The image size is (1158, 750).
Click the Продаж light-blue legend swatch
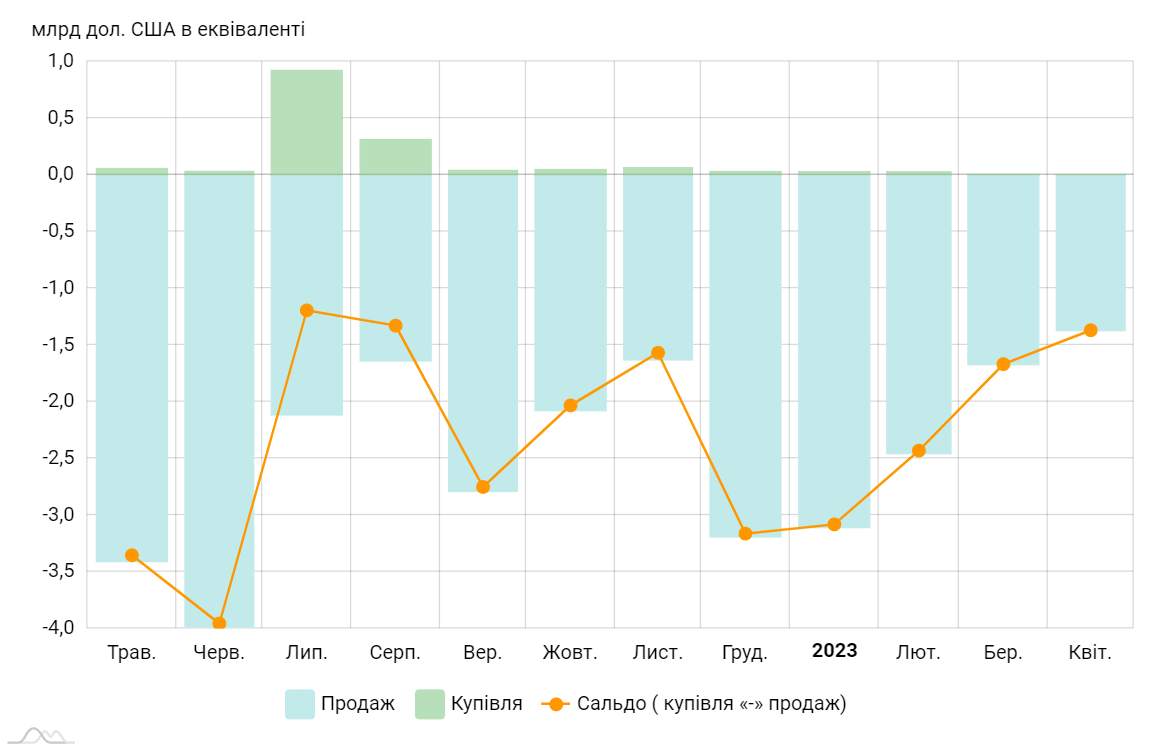tap(300, 704)
